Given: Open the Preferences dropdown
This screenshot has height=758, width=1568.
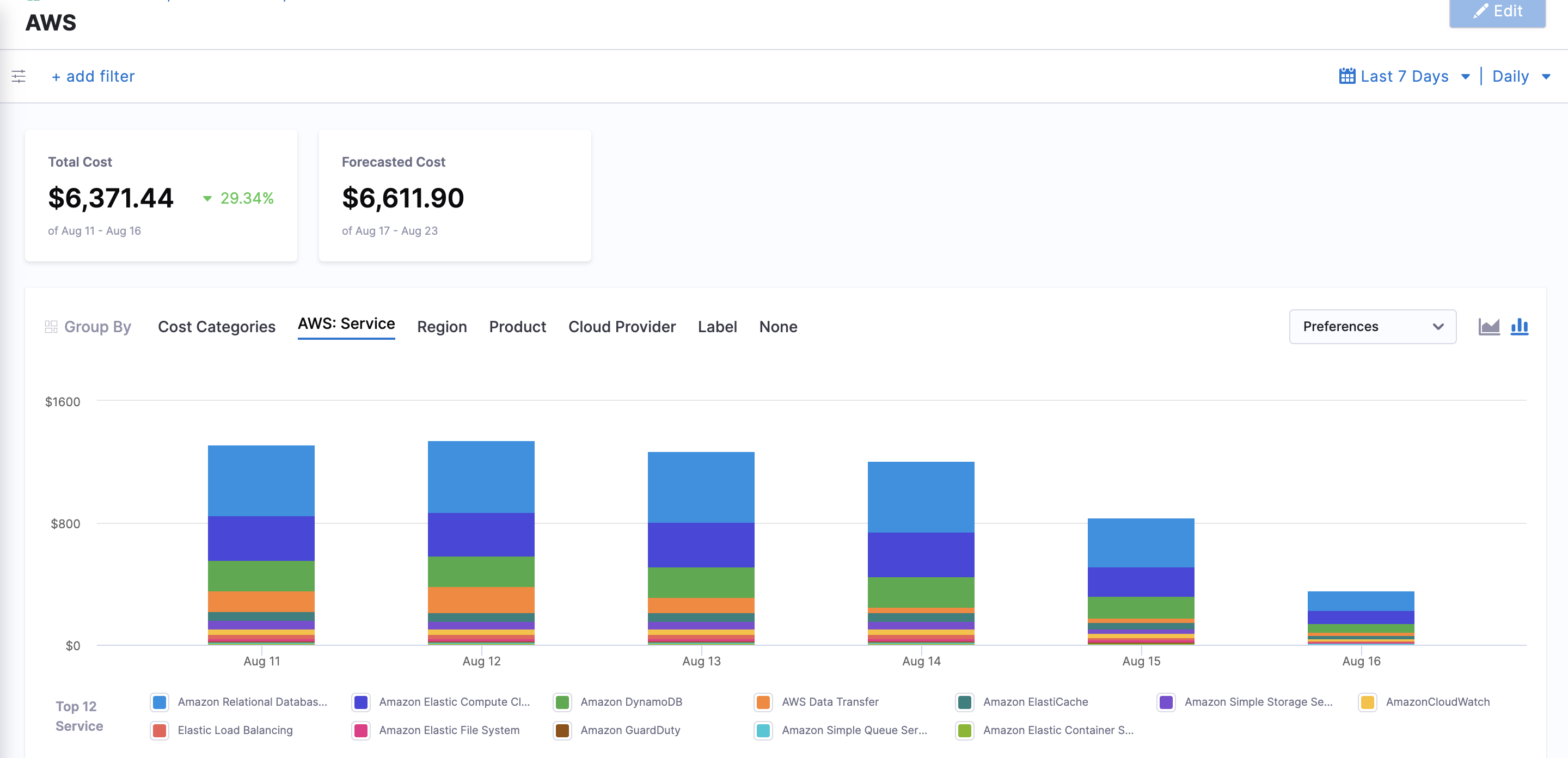Looking at the screenshot, I should tap(1372, 326).
